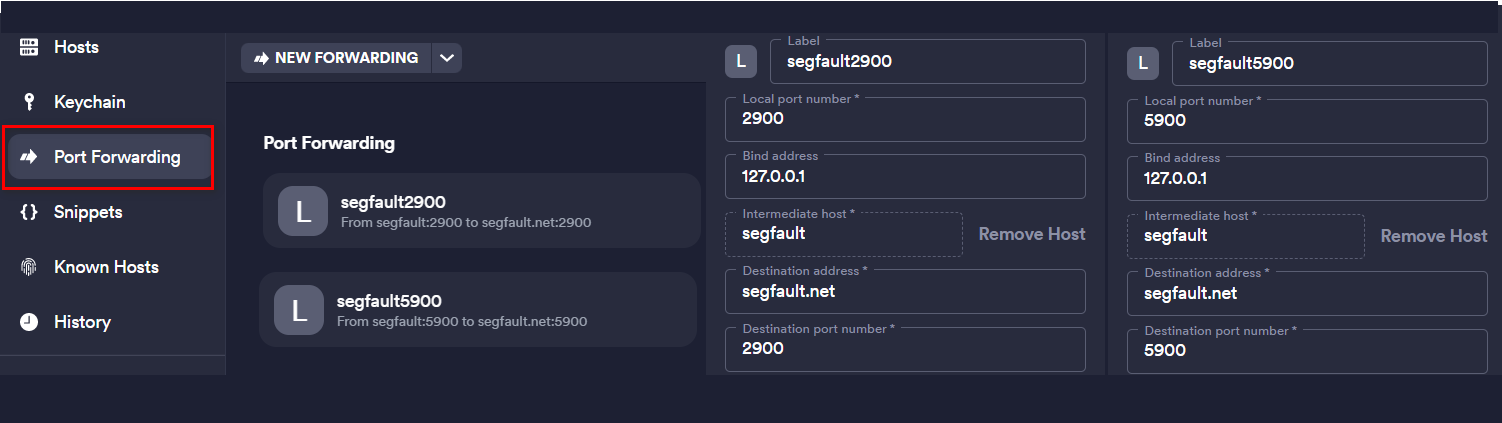Open the History clock icon

(x=29, y=322)
